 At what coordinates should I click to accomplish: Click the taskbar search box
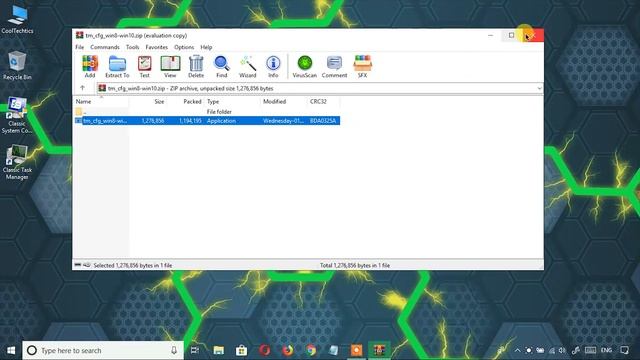click(x=103, y=350)
